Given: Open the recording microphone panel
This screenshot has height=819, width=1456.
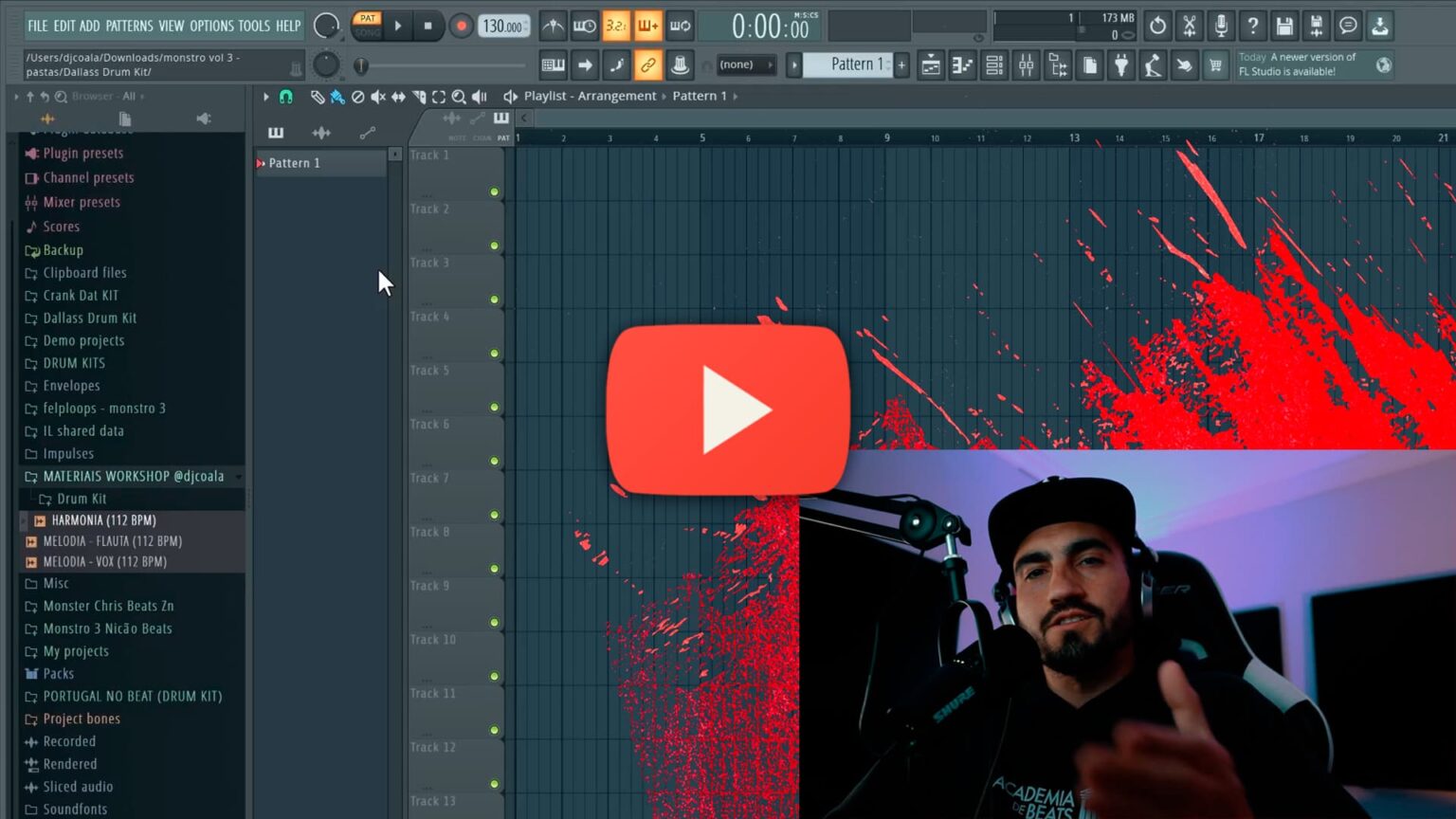Looking at the screenshot, I should point(1221,26).
